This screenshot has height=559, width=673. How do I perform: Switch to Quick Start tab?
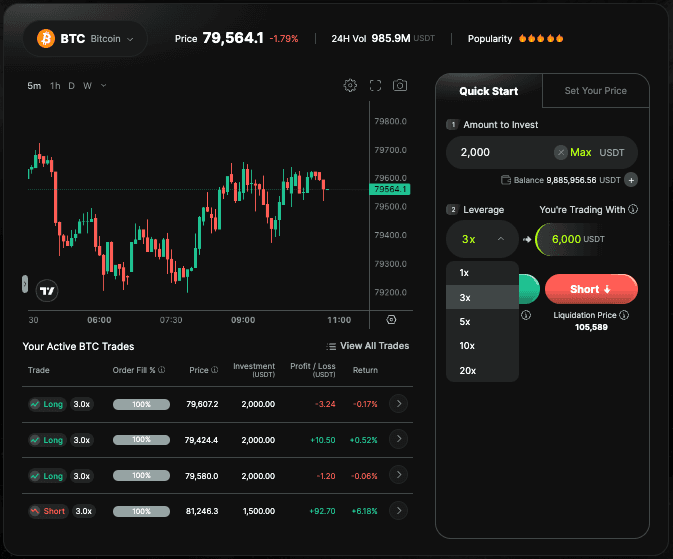click(x=489, y=91)
